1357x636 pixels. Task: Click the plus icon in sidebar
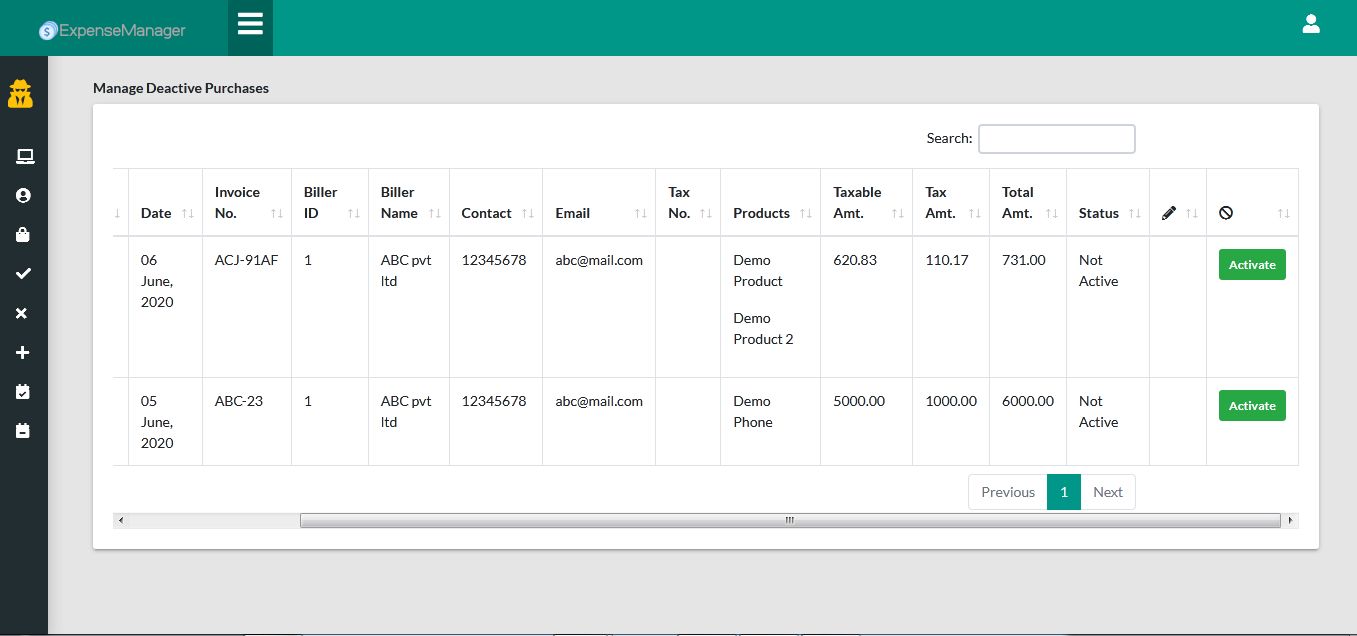[24, 353]
